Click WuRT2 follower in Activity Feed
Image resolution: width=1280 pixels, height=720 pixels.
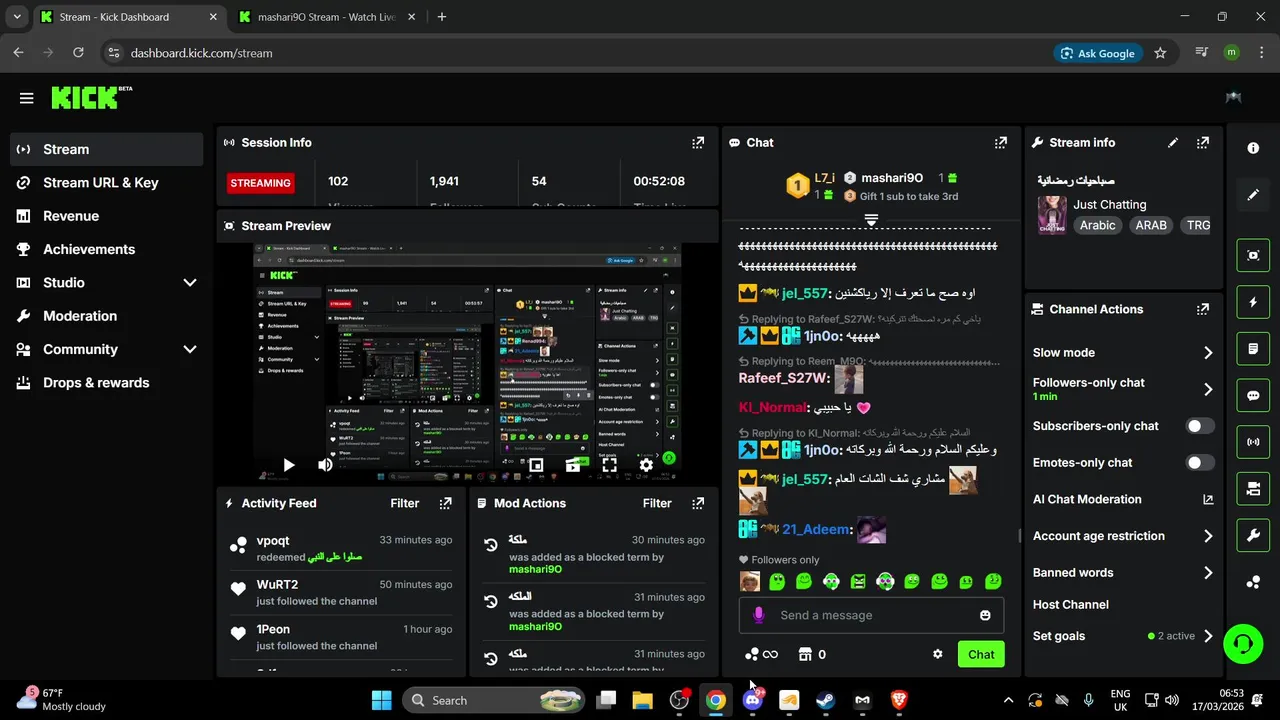(x=340, y=592)
